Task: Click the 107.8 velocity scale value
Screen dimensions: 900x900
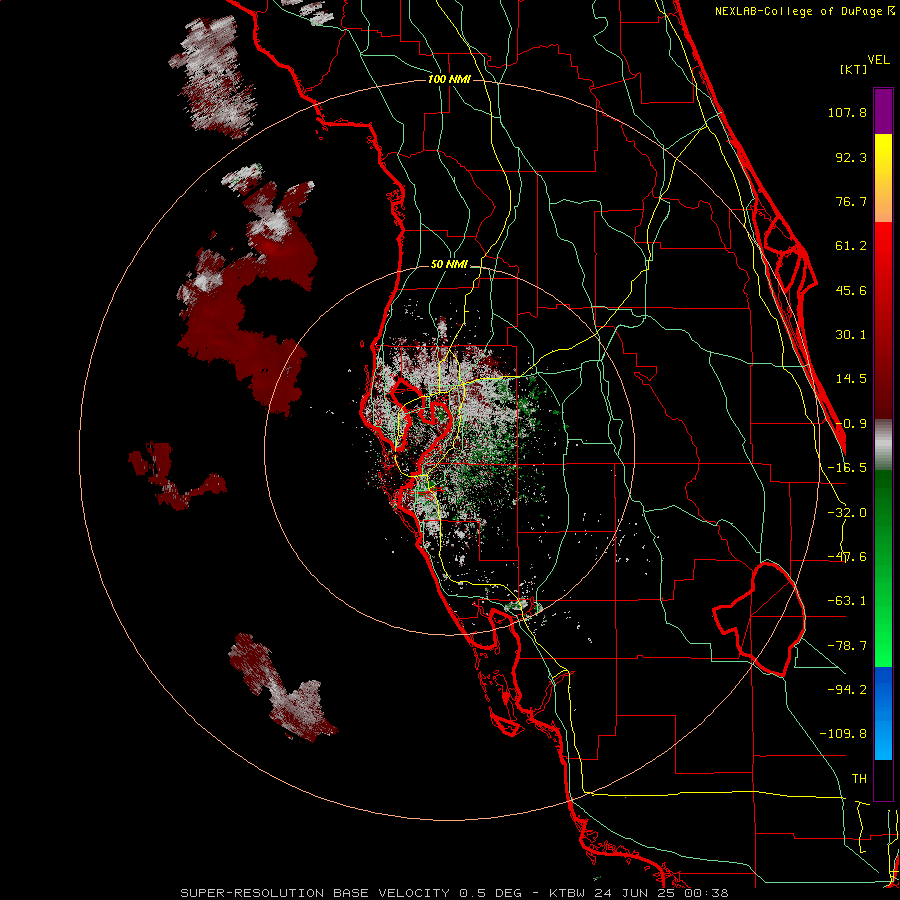Action: pyautogui.click(x=847, y=112)
